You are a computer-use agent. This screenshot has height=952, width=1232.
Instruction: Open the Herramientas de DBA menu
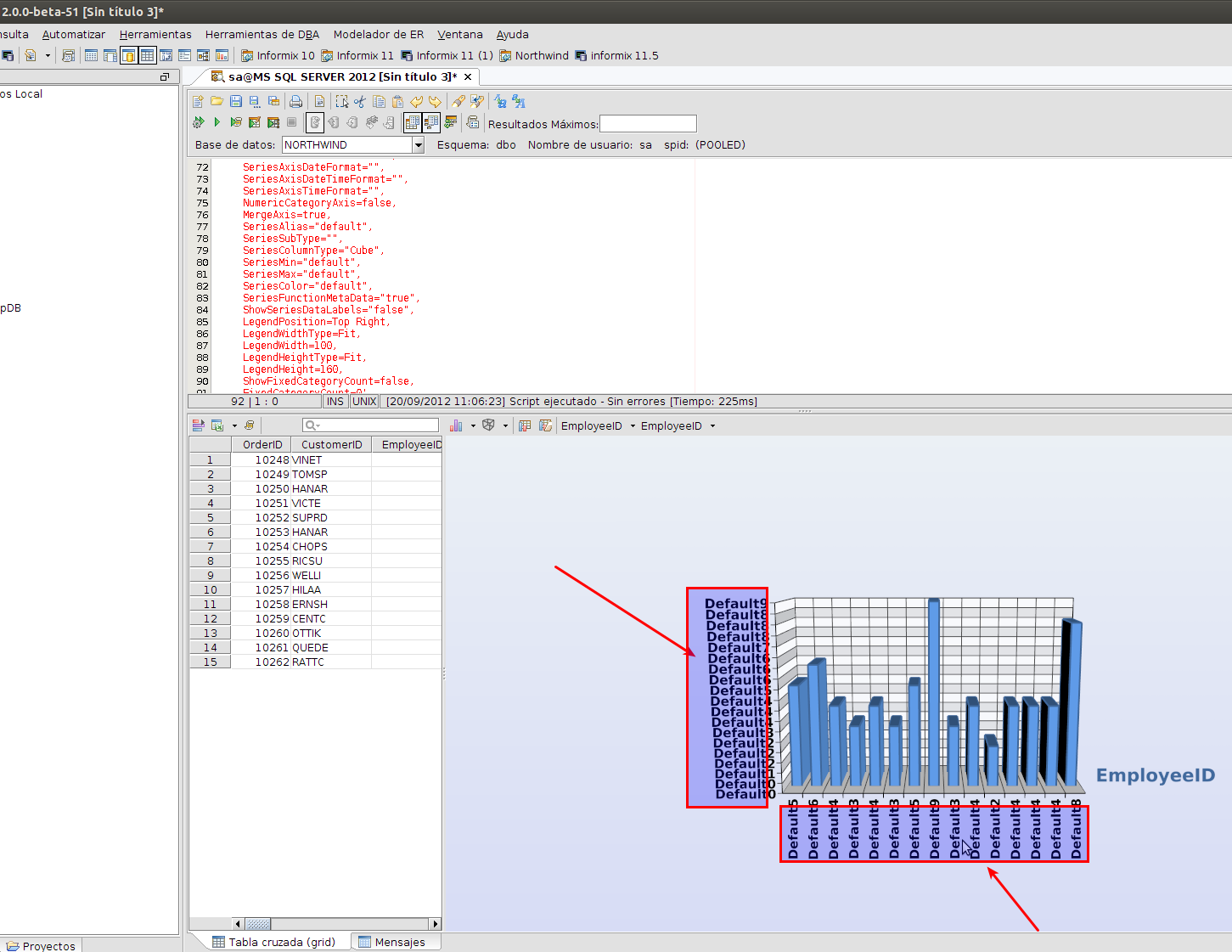click(262, 35)
